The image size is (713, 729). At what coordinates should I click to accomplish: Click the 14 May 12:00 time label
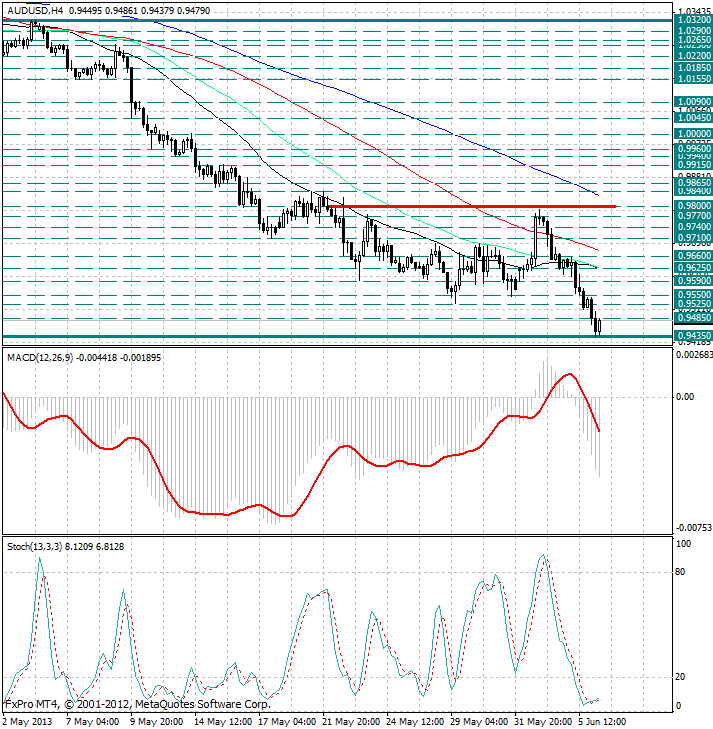pos(222,722)
